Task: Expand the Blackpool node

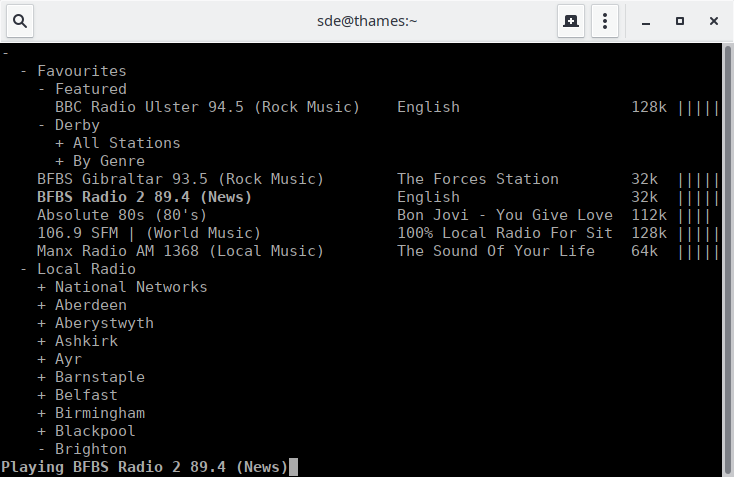Action: (42, 431)
